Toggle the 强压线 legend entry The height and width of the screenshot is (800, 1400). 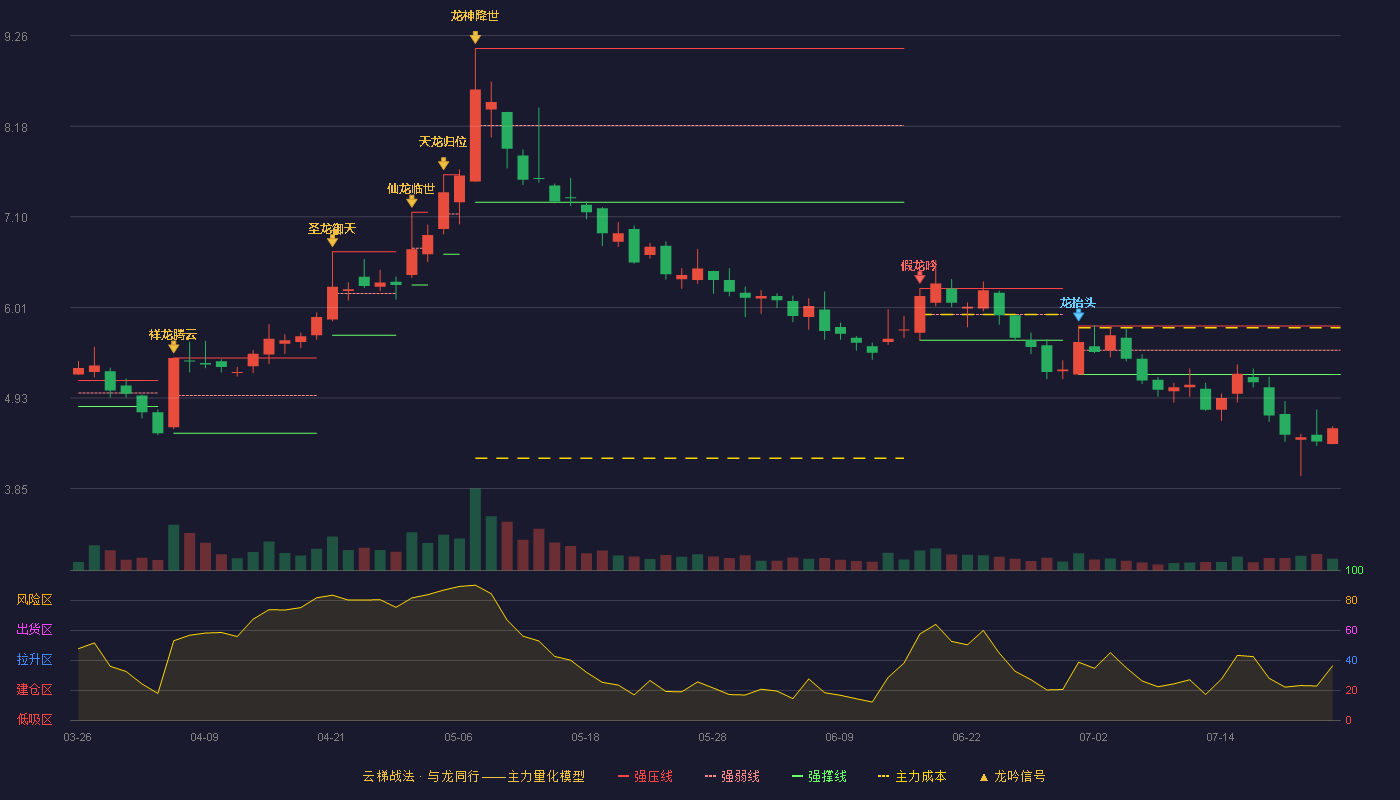645,776
